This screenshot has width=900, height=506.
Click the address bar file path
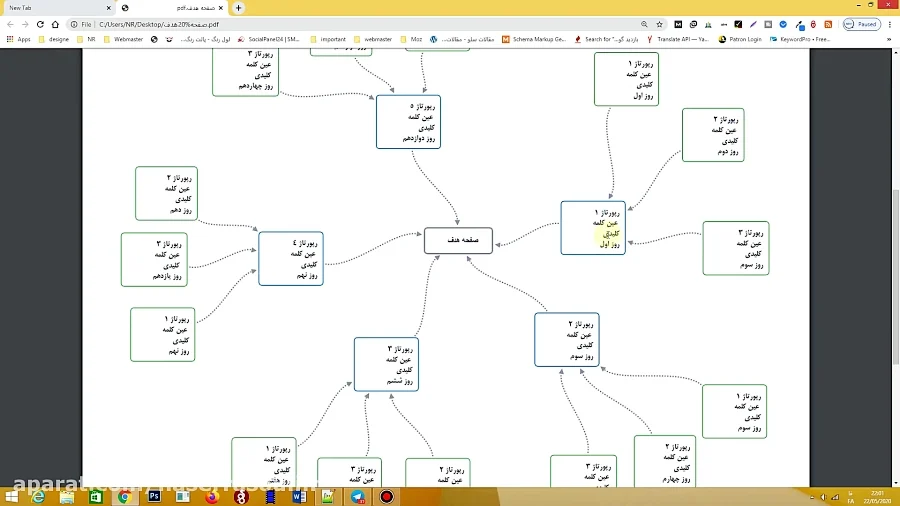[159, 25]
